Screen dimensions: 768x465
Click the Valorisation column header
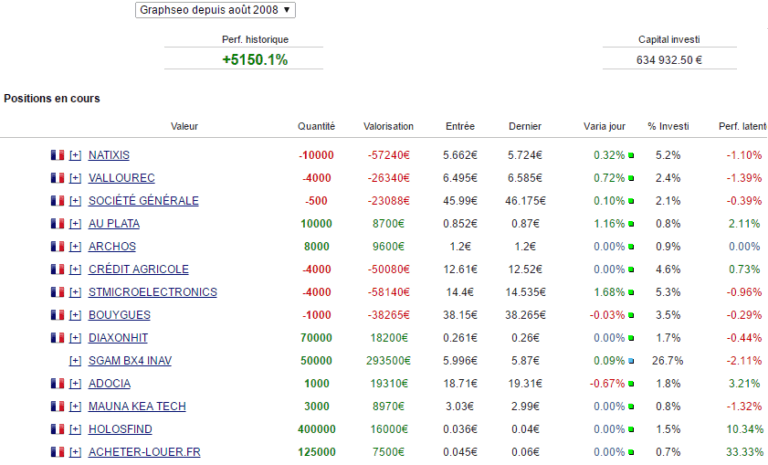[388, 127]
